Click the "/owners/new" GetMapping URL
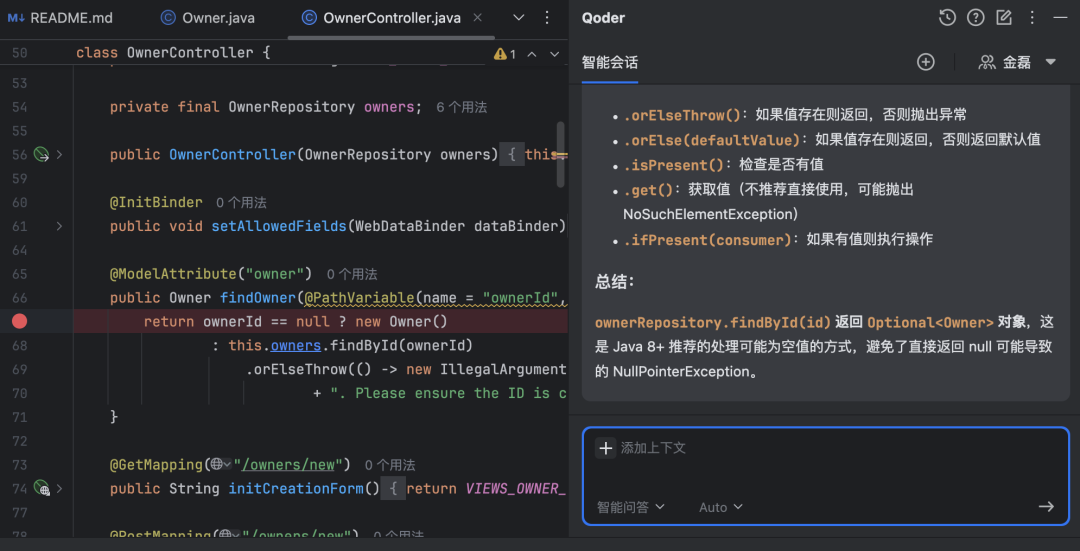This screenshot has width=1080, height=551. click(288, 465)
